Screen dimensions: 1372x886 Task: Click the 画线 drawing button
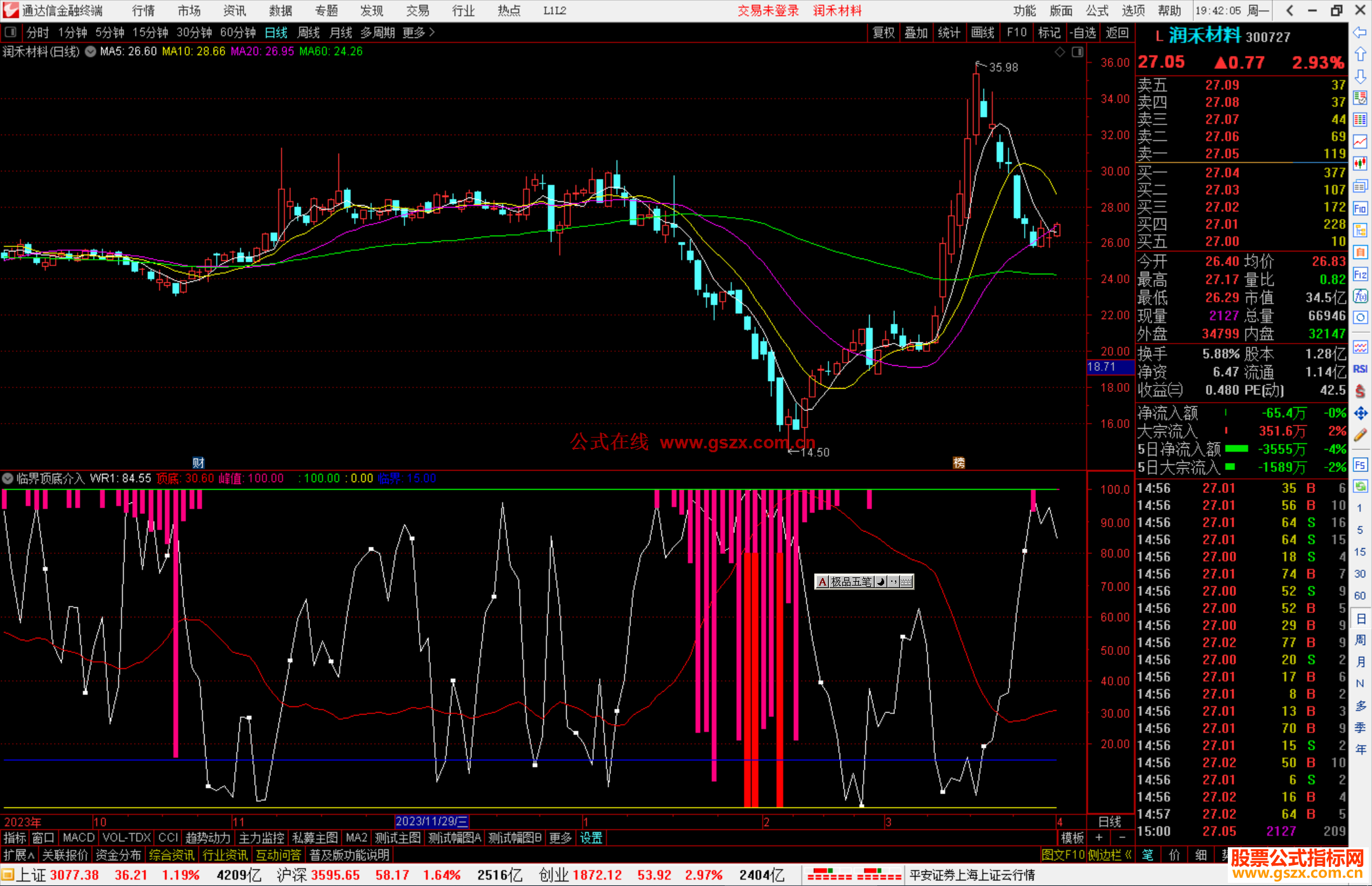[982, 32]
